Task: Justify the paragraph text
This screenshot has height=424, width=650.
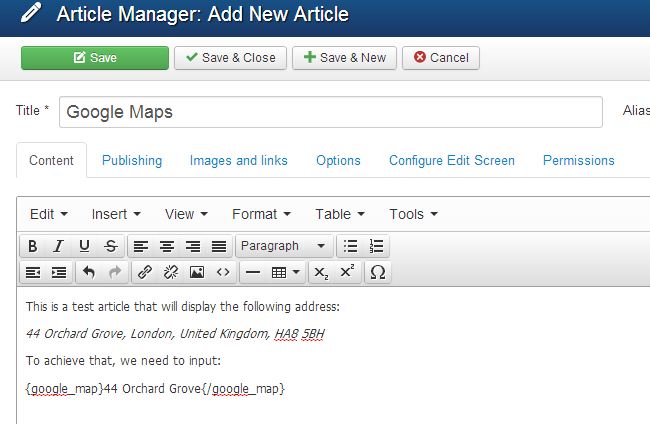Action: [x=219, y=246]
